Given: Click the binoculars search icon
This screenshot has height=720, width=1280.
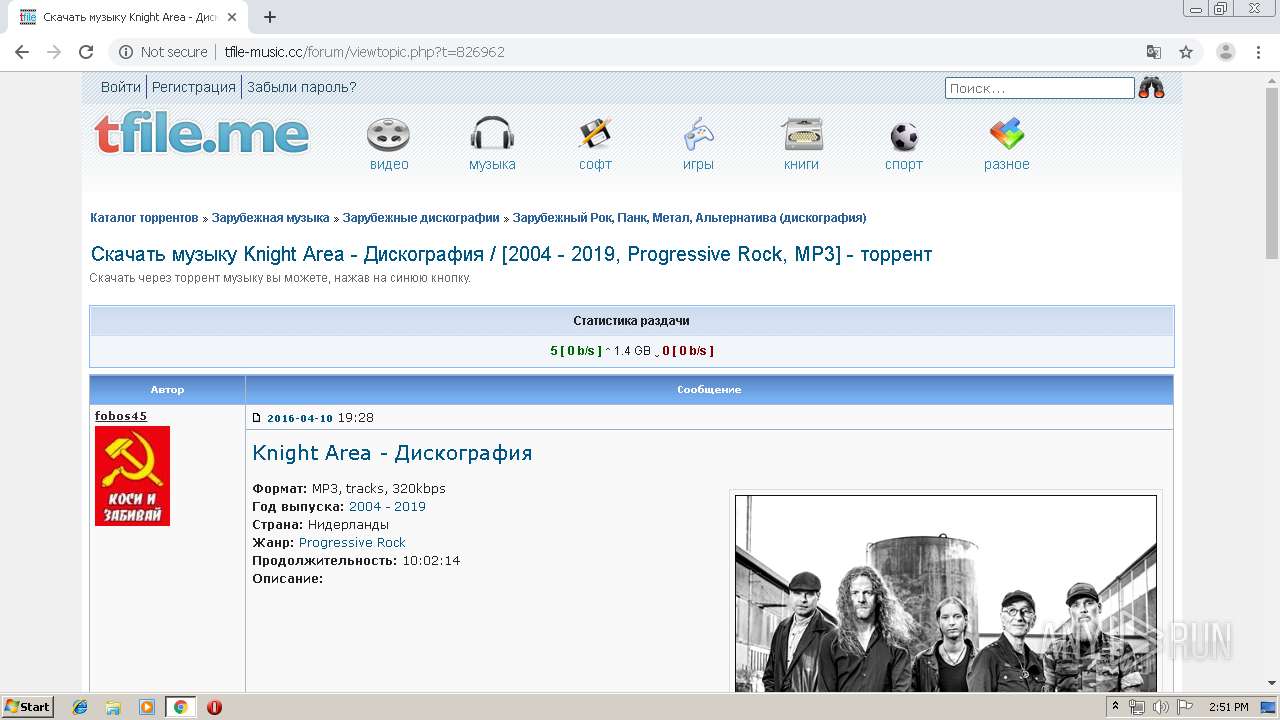Looking at the screenshot, I should [x=1151, y=88].
